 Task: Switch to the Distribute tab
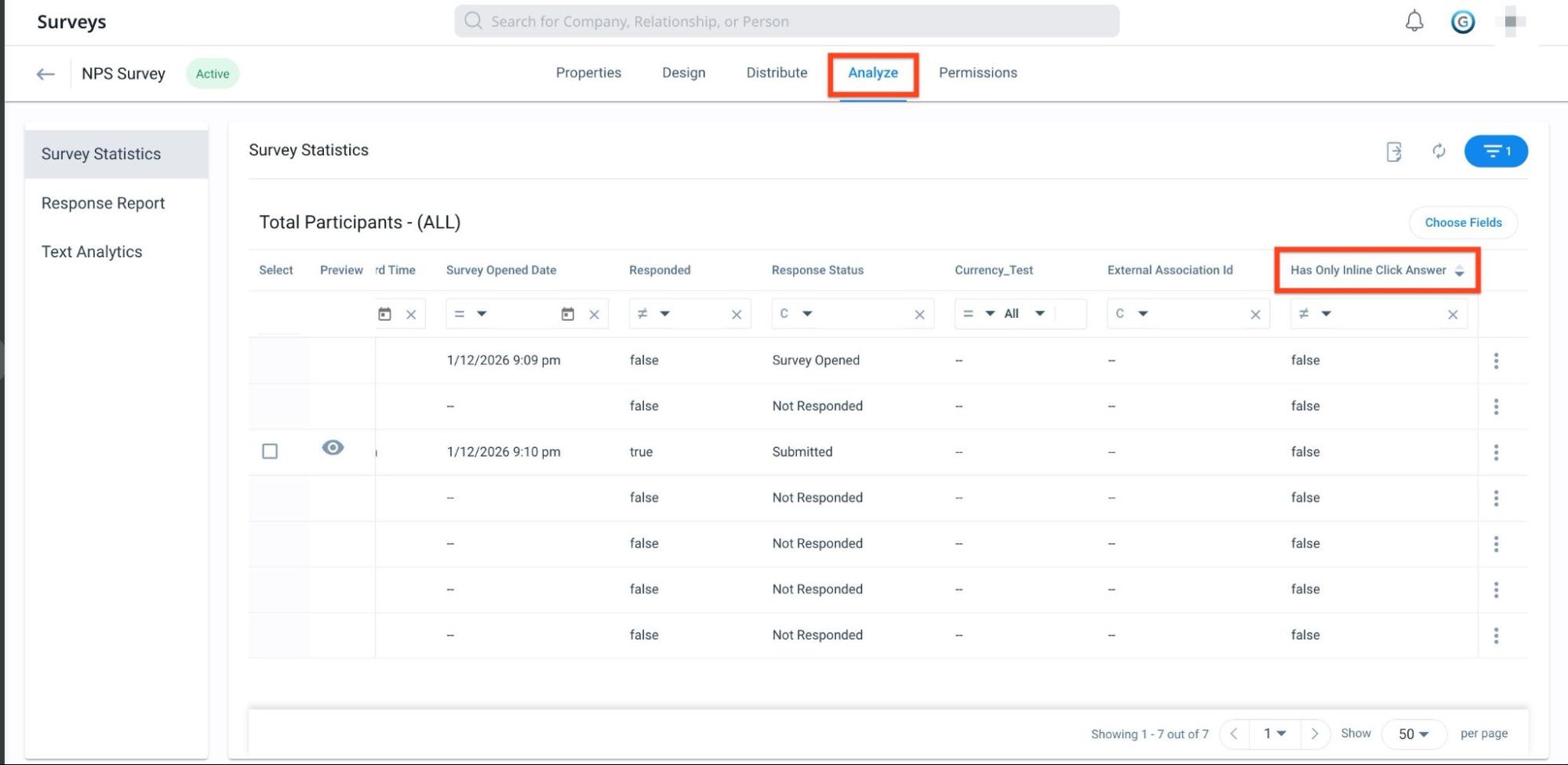[x=777, y=73]
